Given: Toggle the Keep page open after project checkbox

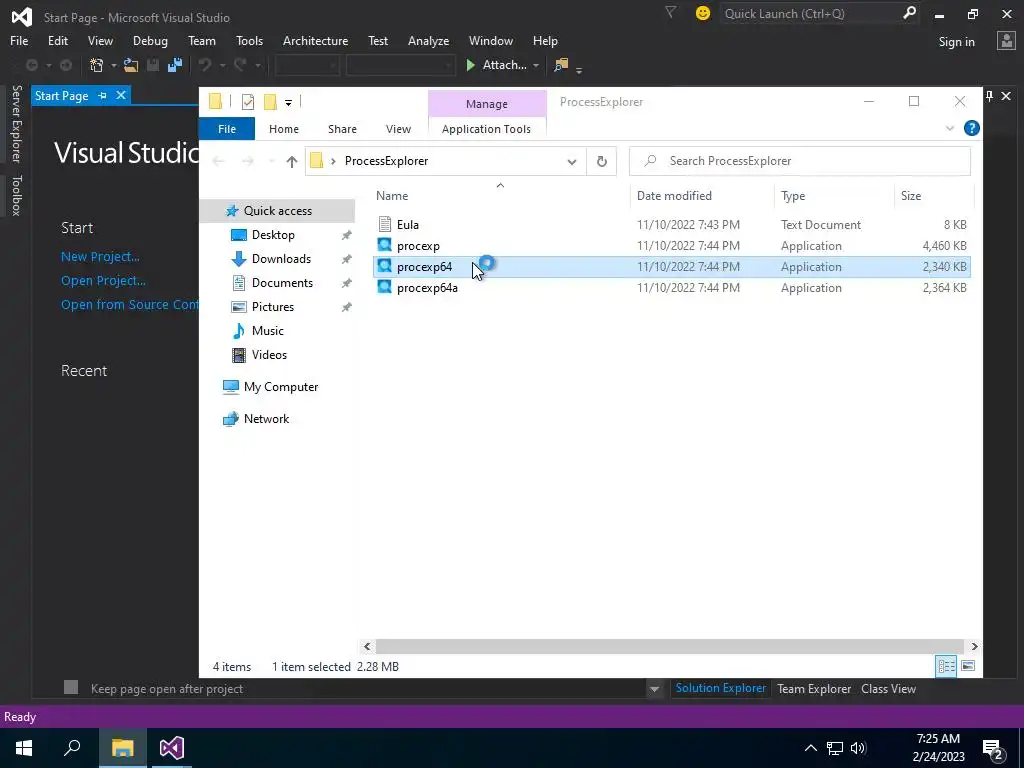Looking at the screenshot, I should [71, 687].
